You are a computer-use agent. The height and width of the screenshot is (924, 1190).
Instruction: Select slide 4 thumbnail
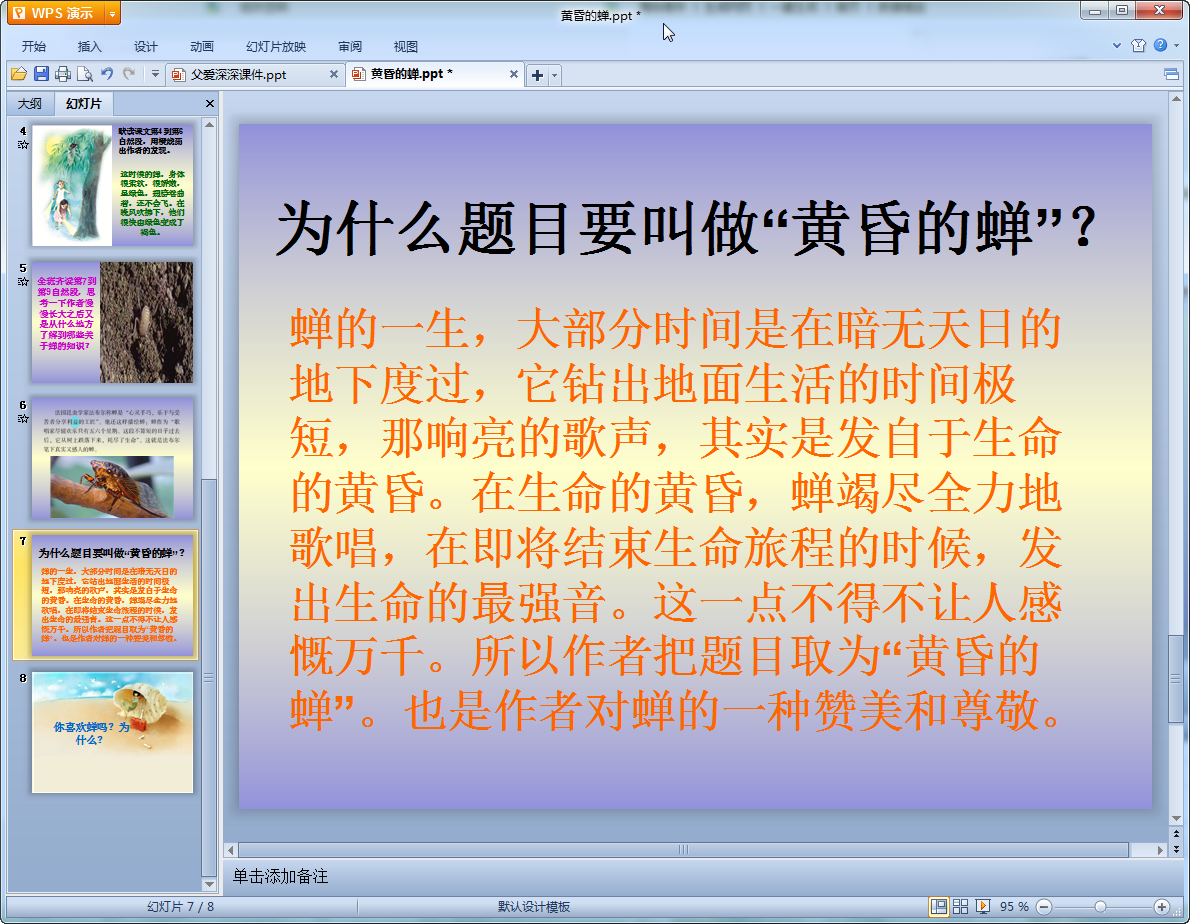tap(113, 185)
